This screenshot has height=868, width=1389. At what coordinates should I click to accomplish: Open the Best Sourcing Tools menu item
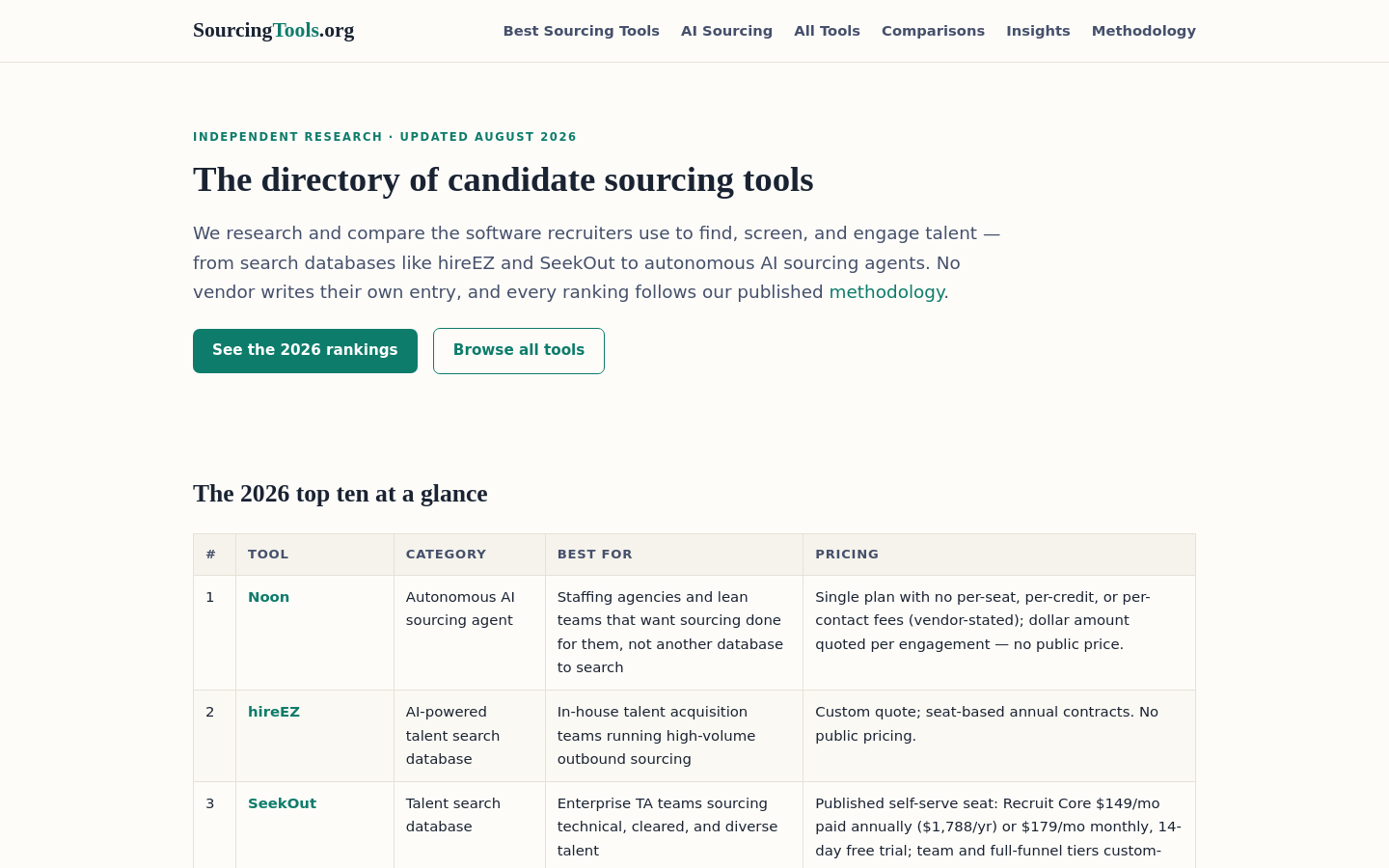[x=581, y=31]
